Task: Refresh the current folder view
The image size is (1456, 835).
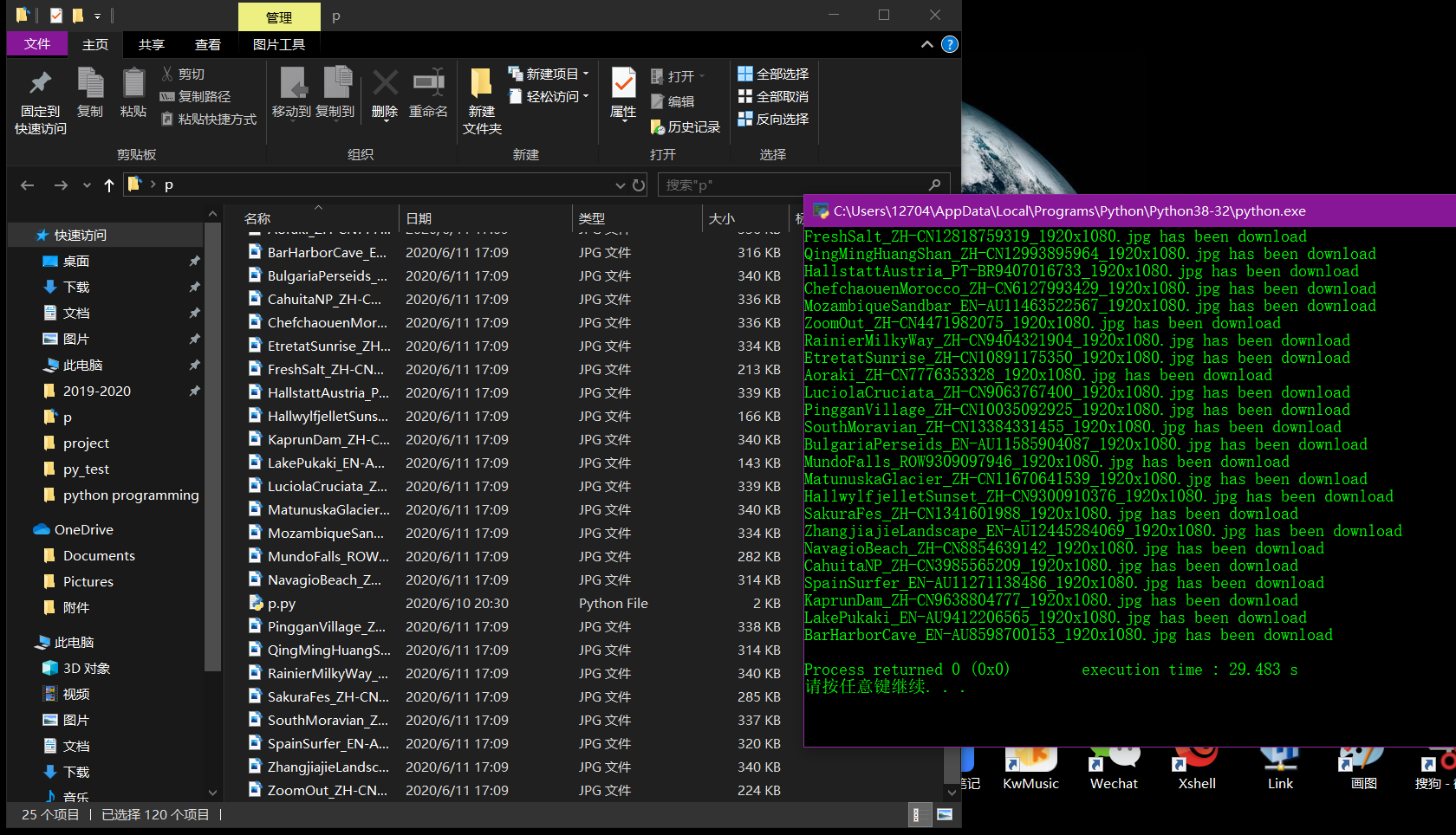Action: (639, 185)
